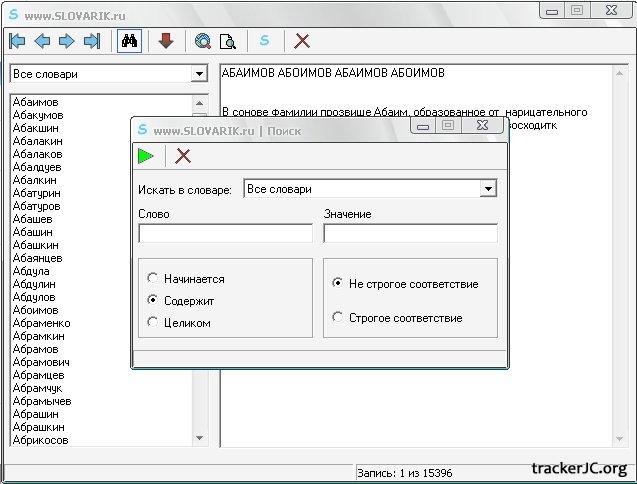This screenshot has width=637, height=484.
Task: Click the 'Слово' input field
Action: coord(225,233)
